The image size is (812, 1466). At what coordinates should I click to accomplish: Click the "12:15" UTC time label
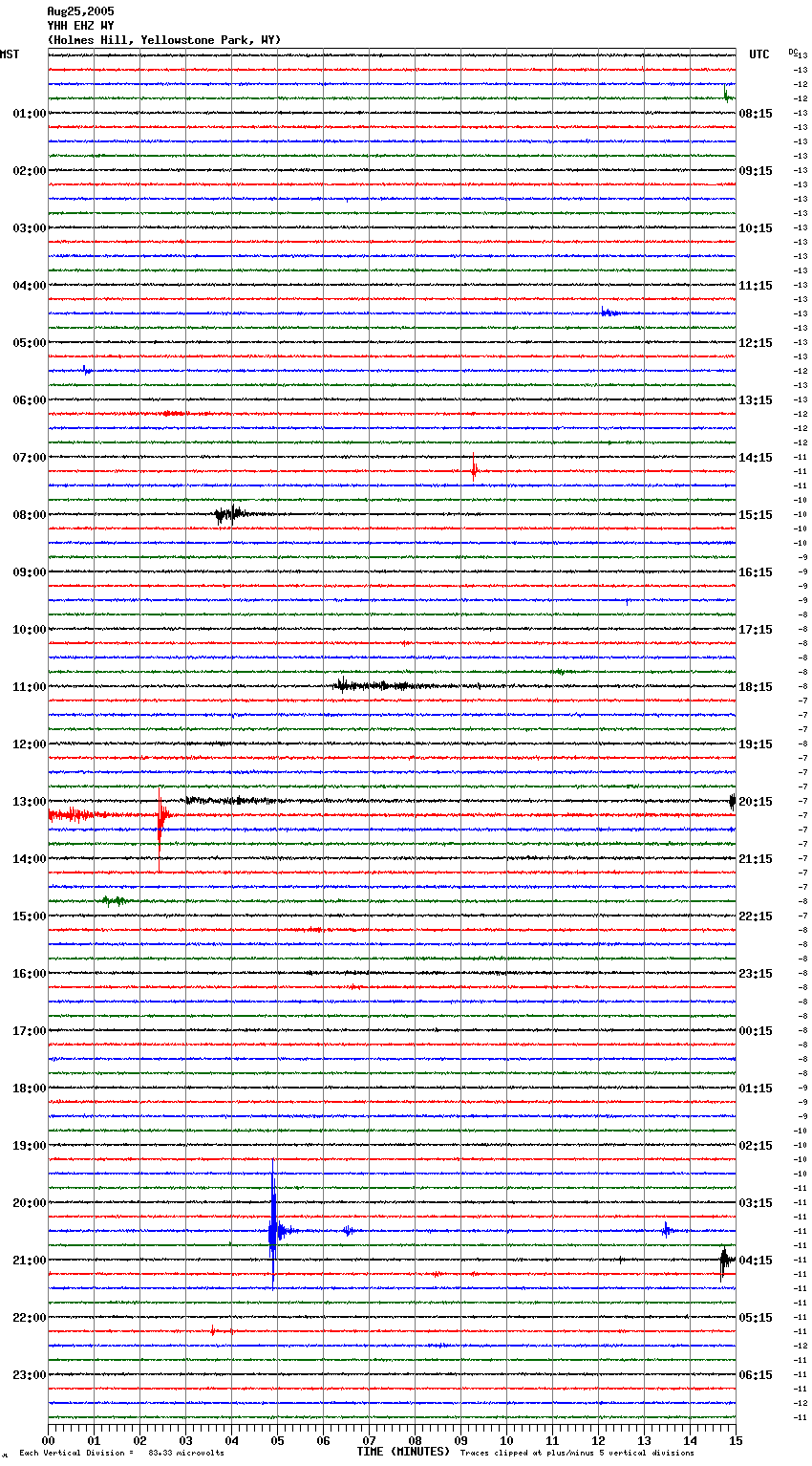click(756, 343)
